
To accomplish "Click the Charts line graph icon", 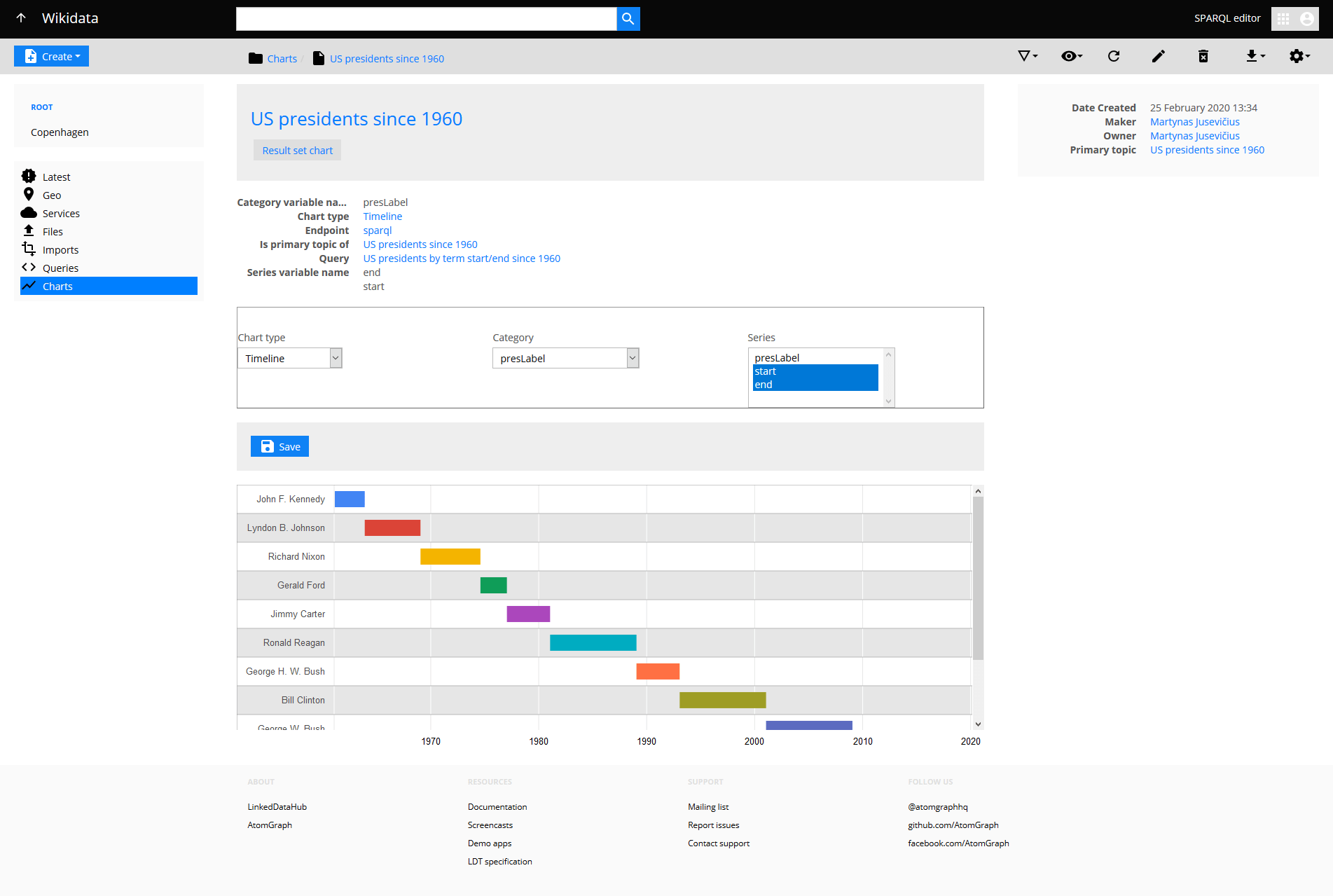I will coord(29,285).
